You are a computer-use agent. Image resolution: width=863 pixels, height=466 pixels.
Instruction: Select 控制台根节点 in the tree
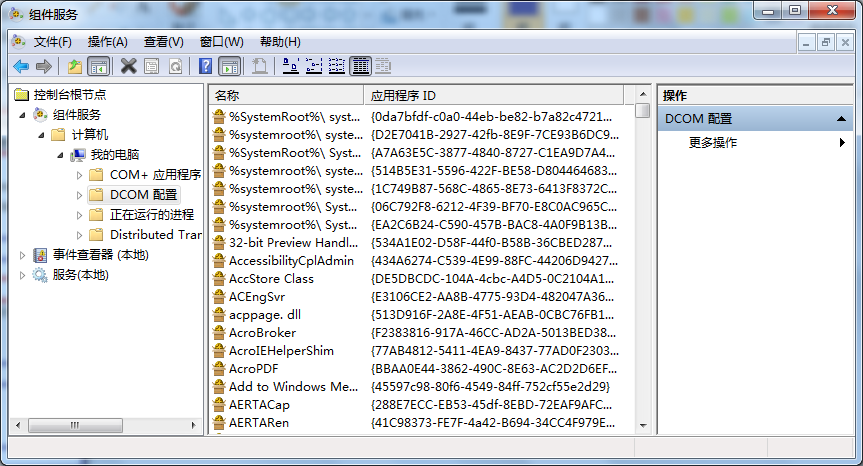click(69, 95)
